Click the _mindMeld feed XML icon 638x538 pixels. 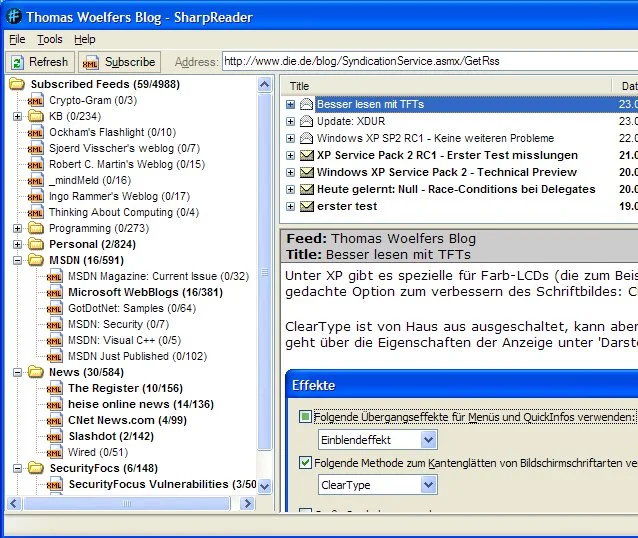pyautogui.click(x=35, y=181)
